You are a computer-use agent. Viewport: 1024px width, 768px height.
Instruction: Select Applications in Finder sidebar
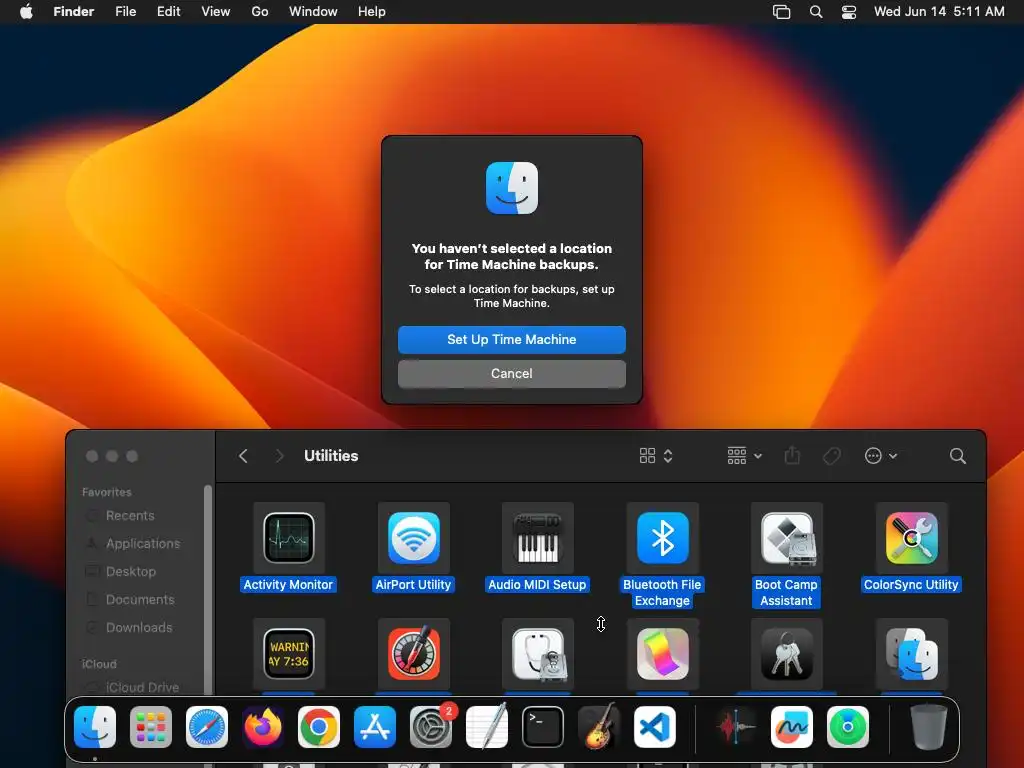pos(142,543)
